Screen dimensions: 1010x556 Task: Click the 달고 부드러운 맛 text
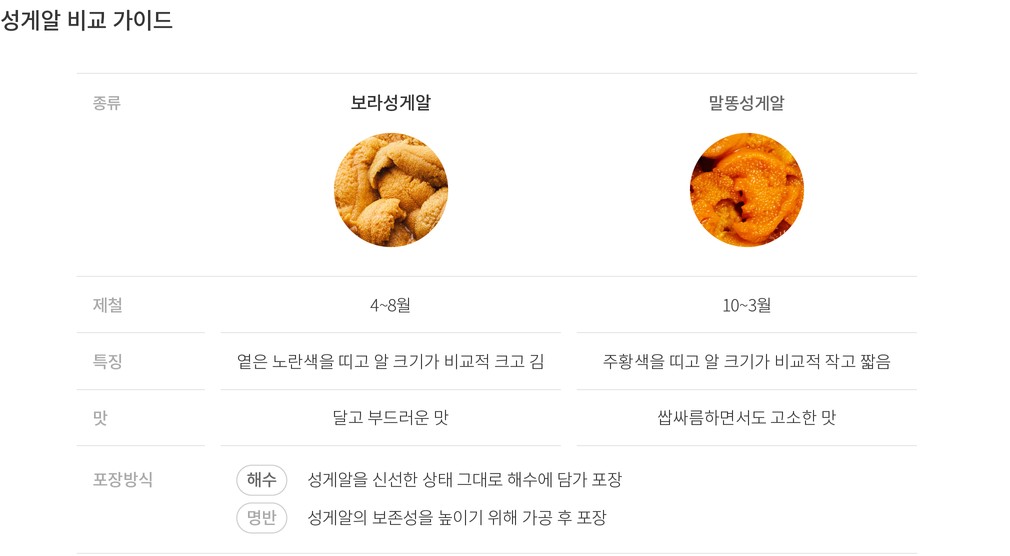[391, 418]
